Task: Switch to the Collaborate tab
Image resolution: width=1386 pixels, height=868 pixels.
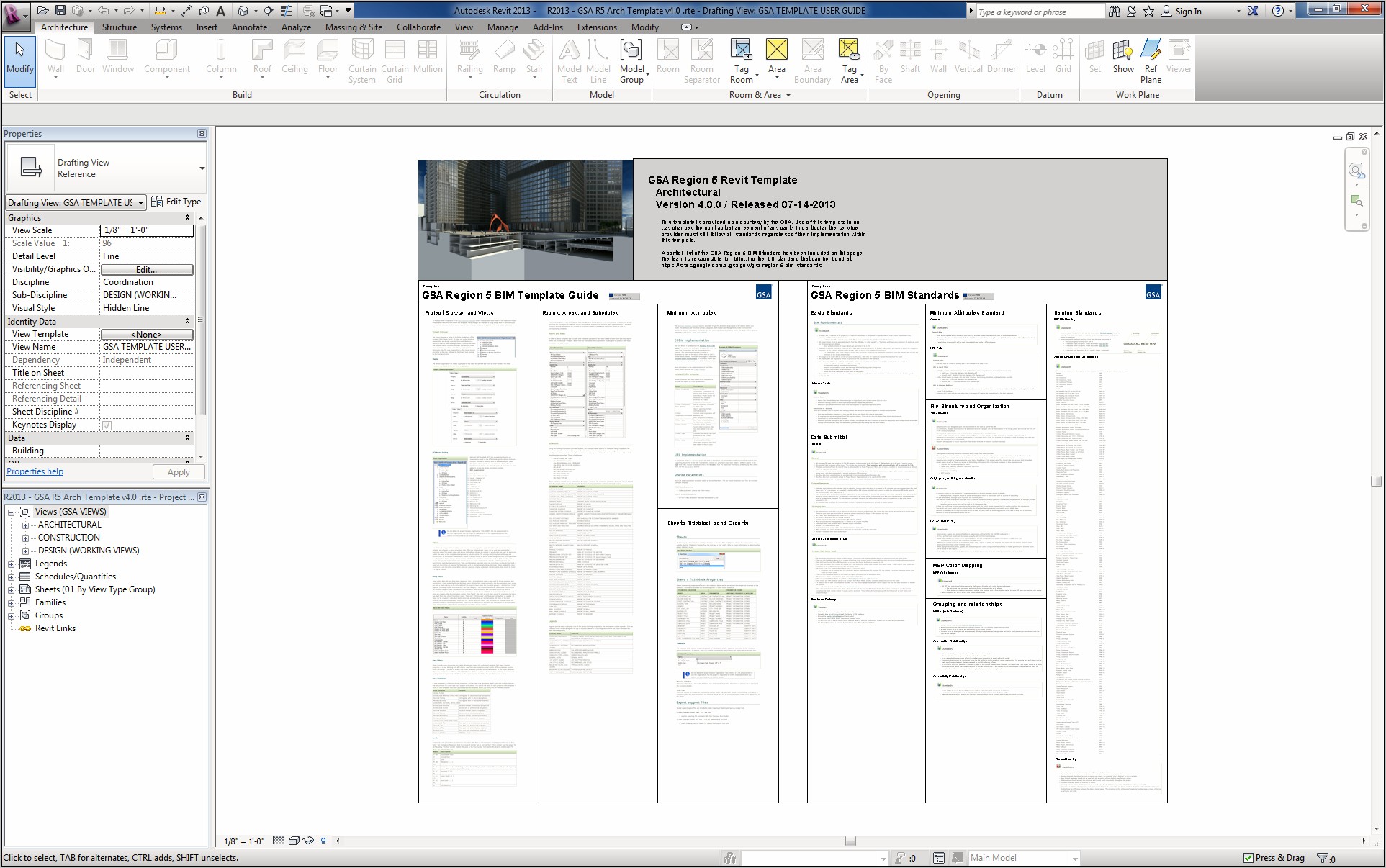Action: 418,27
